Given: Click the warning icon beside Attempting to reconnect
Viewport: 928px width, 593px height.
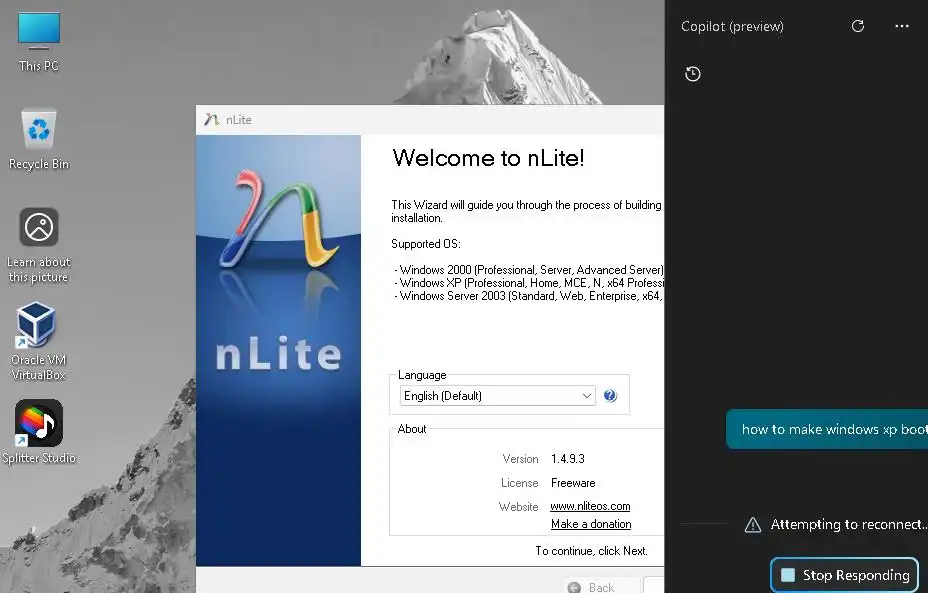Looking at the screenshot, I should click(752, 525).
